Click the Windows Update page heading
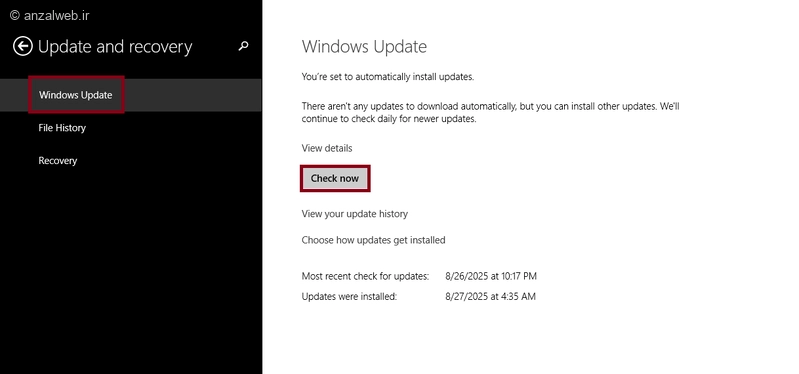 tap(364, 46)
